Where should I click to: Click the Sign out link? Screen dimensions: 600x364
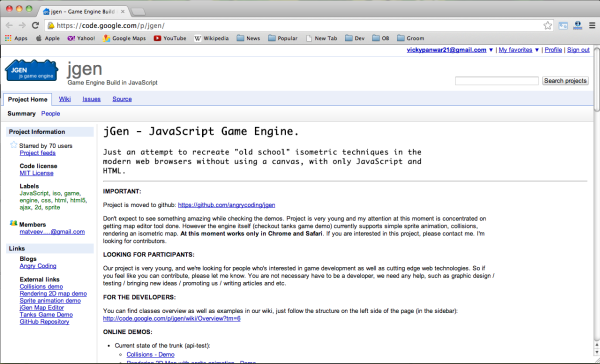[578, 50]
